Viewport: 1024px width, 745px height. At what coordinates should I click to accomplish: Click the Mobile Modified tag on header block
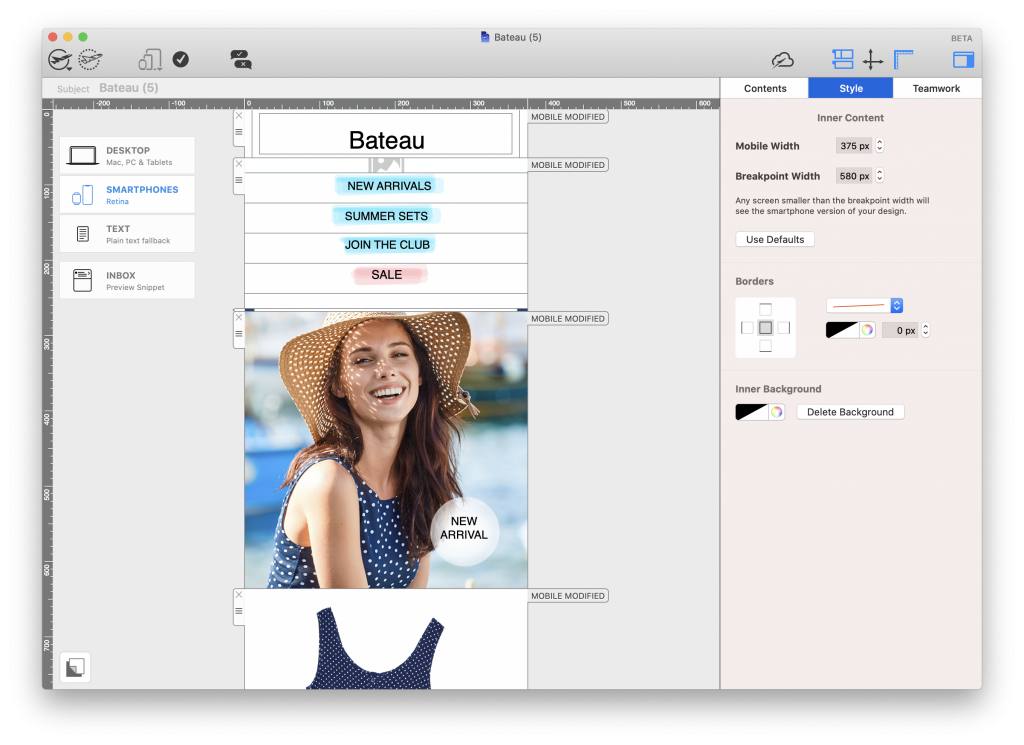pos(568,117)
